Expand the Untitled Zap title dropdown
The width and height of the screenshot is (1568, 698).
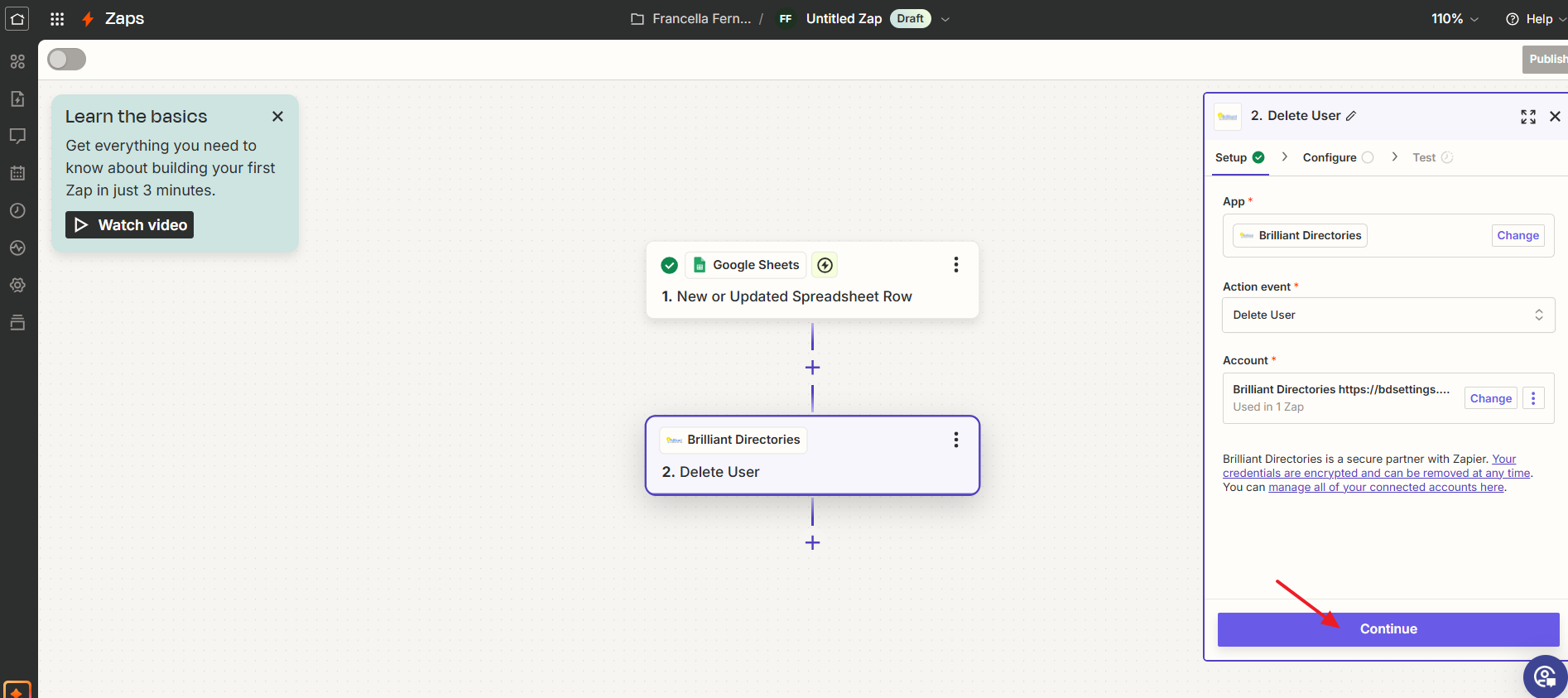(945, 19)
